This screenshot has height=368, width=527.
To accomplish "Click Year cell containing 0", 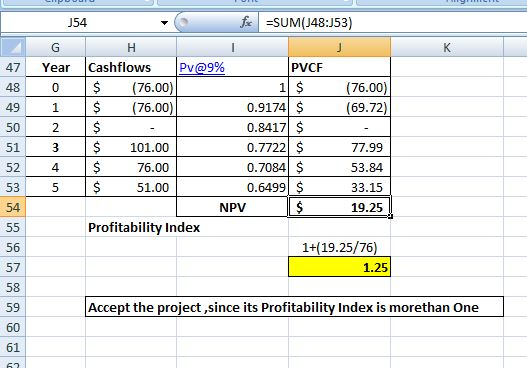I will (x=55, y=87).
